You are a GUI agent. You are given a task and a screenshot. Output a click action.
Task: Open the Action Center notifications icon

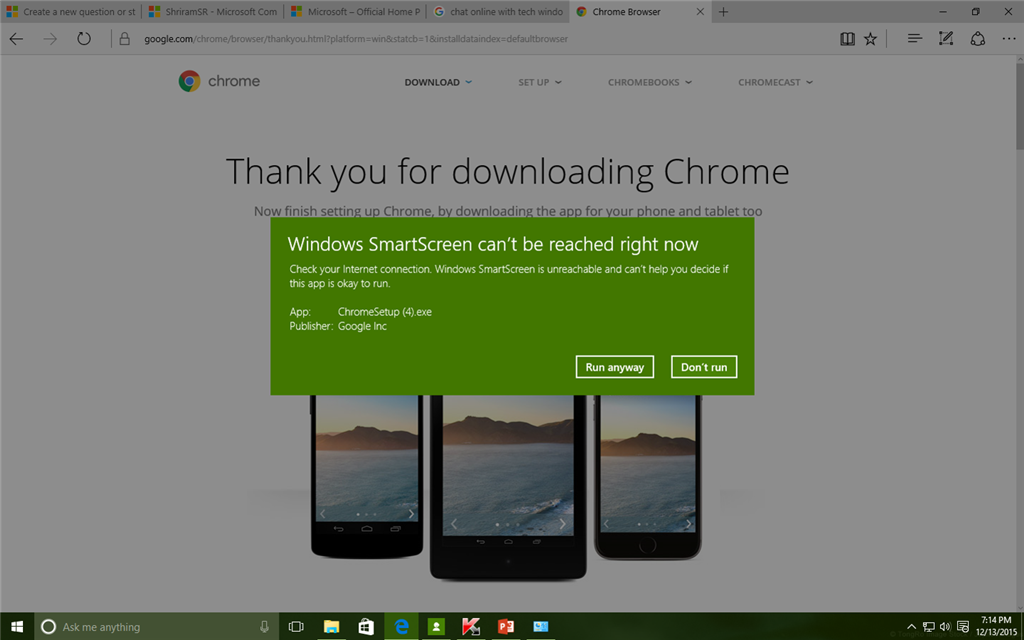tap(963, 627)
